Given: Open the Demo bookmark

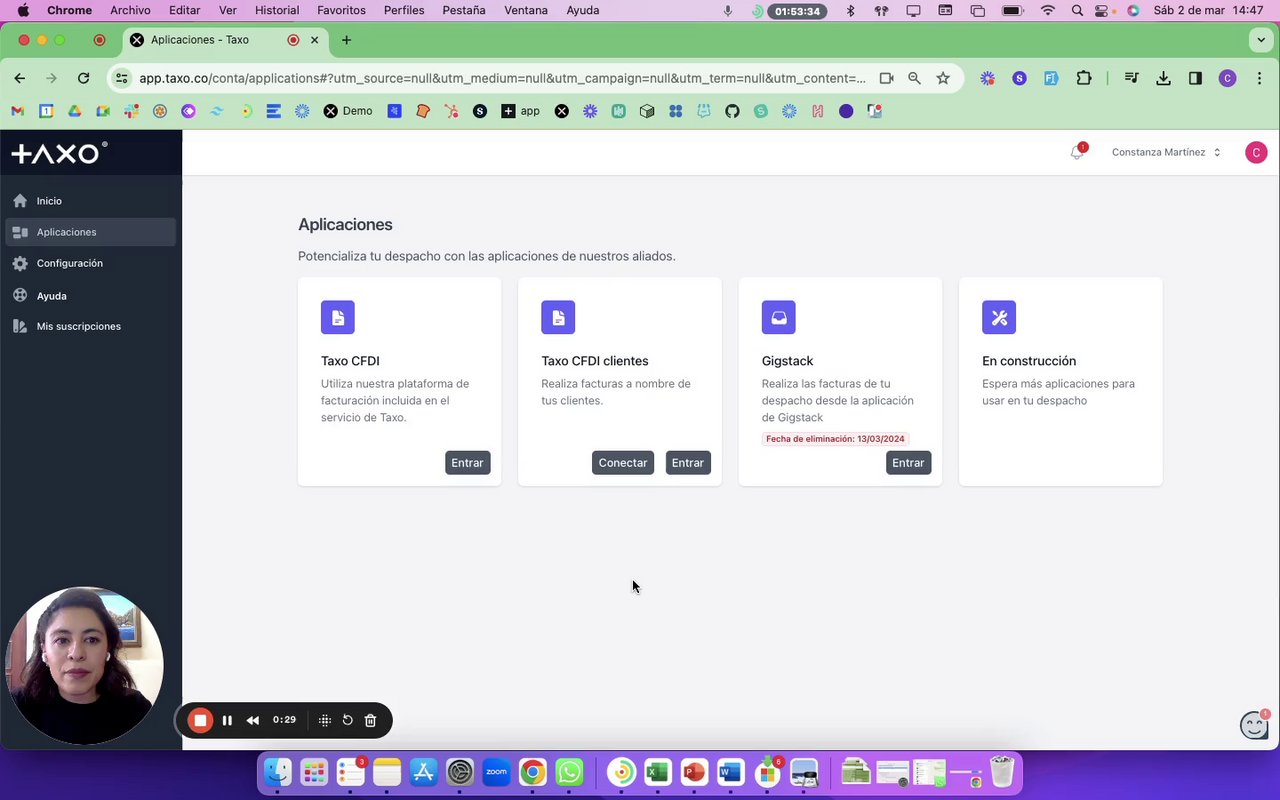Looking at the screenshot, I should click(x=348, y=111).
